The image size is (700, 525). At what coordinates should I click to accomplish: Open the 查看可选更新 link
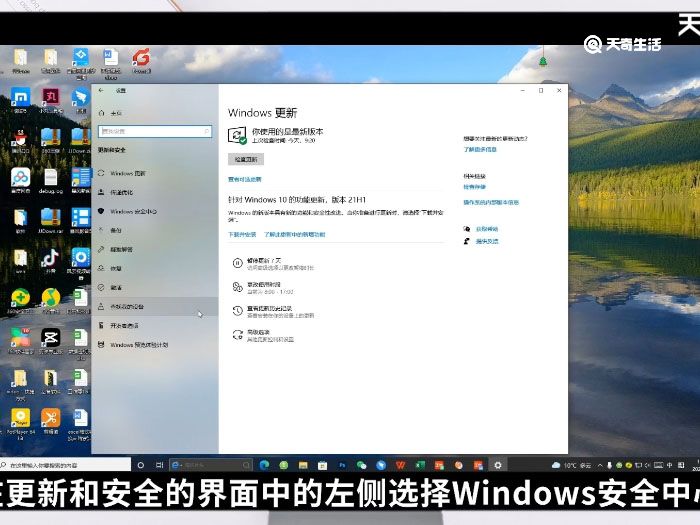point(245,179)
